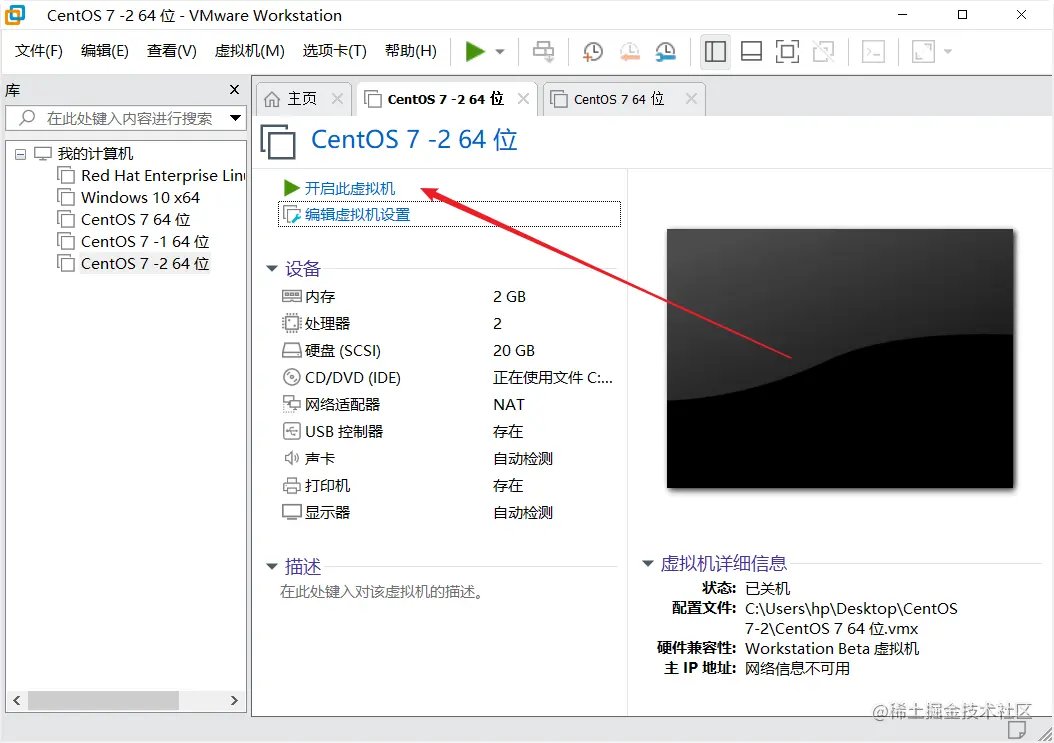This screenshot has width=1054, height=743.
Task: Close the CentOS 7 64 位 tab
Action: click(x=691, y=99)
